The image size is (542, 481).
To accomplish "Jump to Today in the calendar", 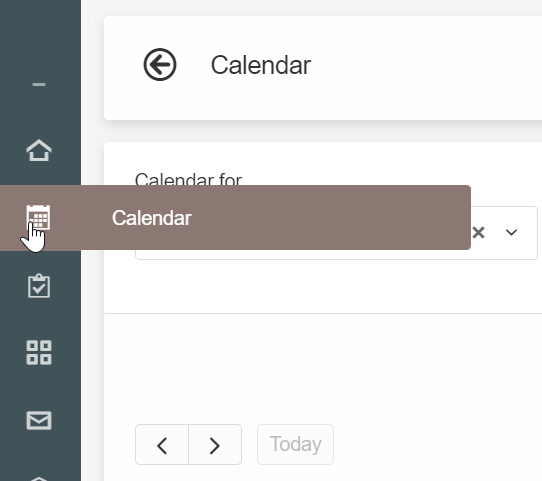I will pos(295,444).
